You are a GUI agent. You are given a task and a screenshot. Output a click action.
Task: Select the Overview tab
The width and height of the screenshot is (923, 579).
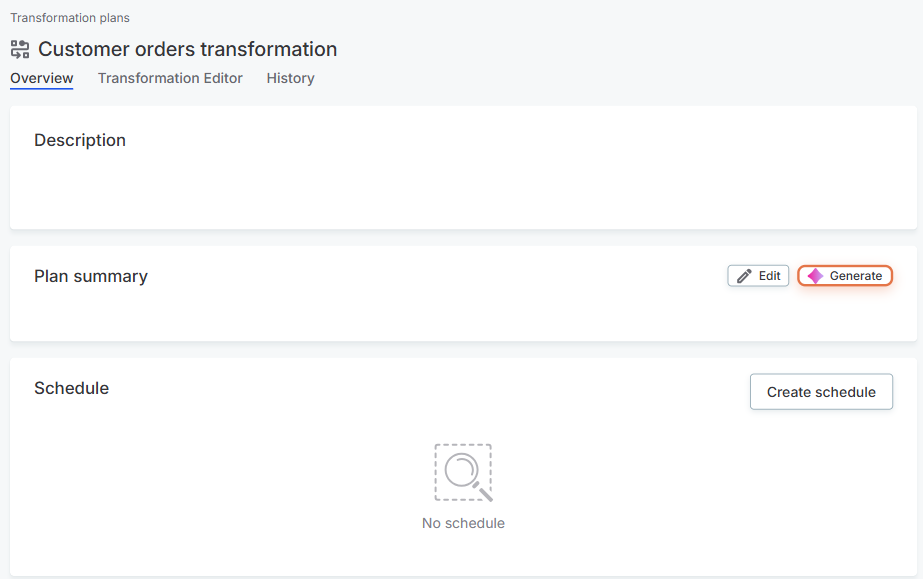41,78
